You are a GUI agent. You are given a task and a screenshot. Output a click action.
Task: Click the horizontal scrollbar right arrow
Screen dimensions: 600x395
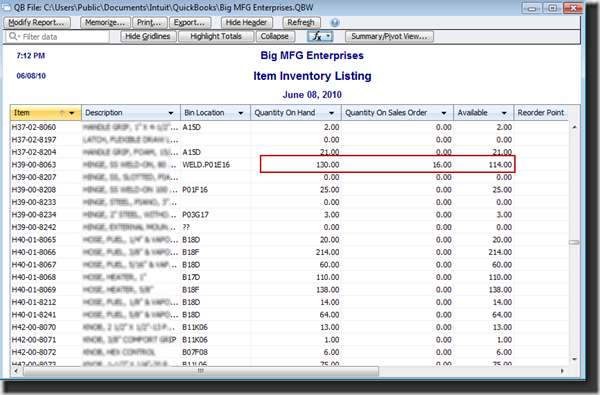click(x=562, y=371)
